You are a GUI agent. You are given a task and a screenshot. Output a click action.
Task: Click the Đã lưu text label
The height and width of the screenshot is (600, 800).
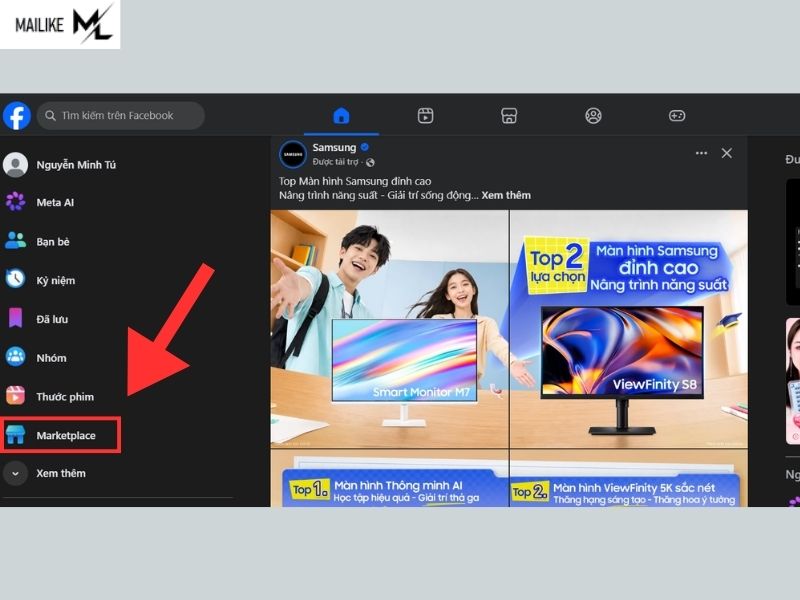pyautogui.click(x=52, y=319)
